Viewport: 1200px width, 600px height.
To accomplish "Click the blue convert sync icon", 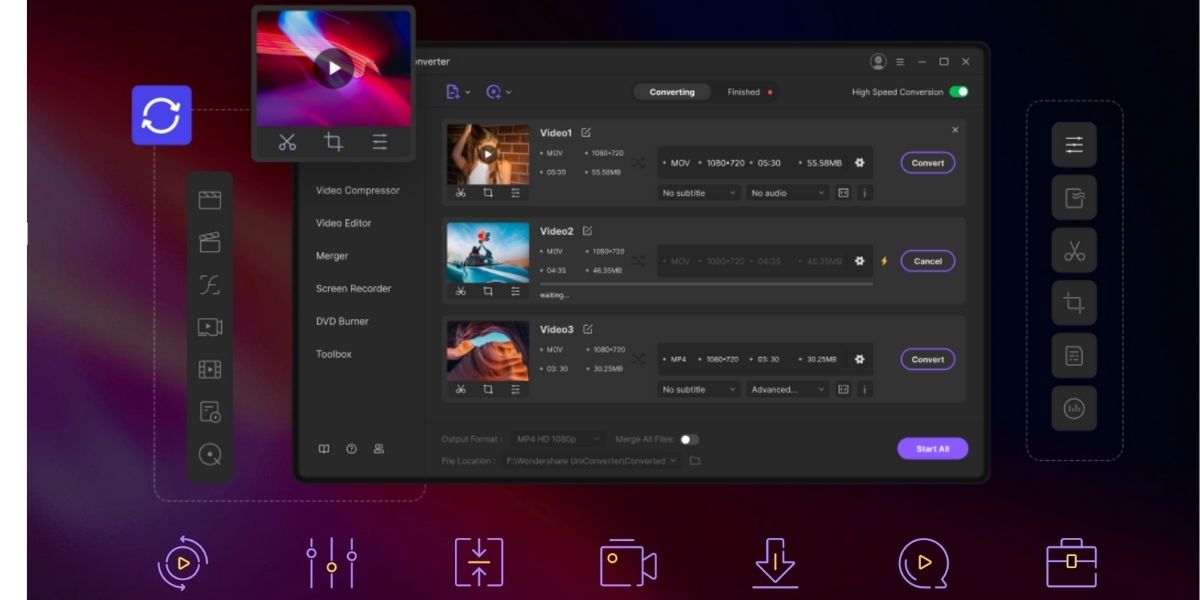I will coord(161,115).
